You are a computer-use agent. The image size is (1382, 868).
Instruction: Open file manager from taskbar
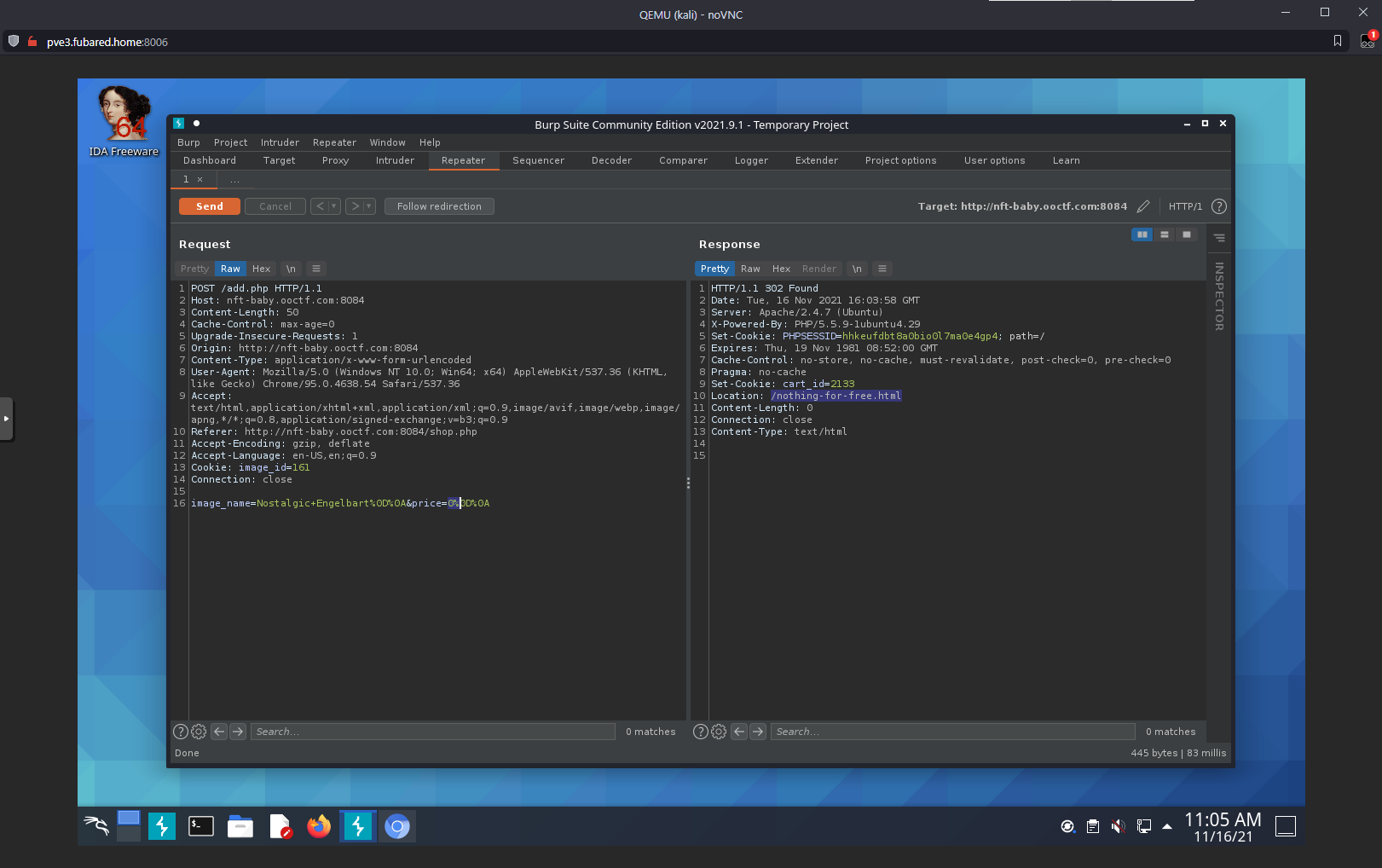[240, 825]
